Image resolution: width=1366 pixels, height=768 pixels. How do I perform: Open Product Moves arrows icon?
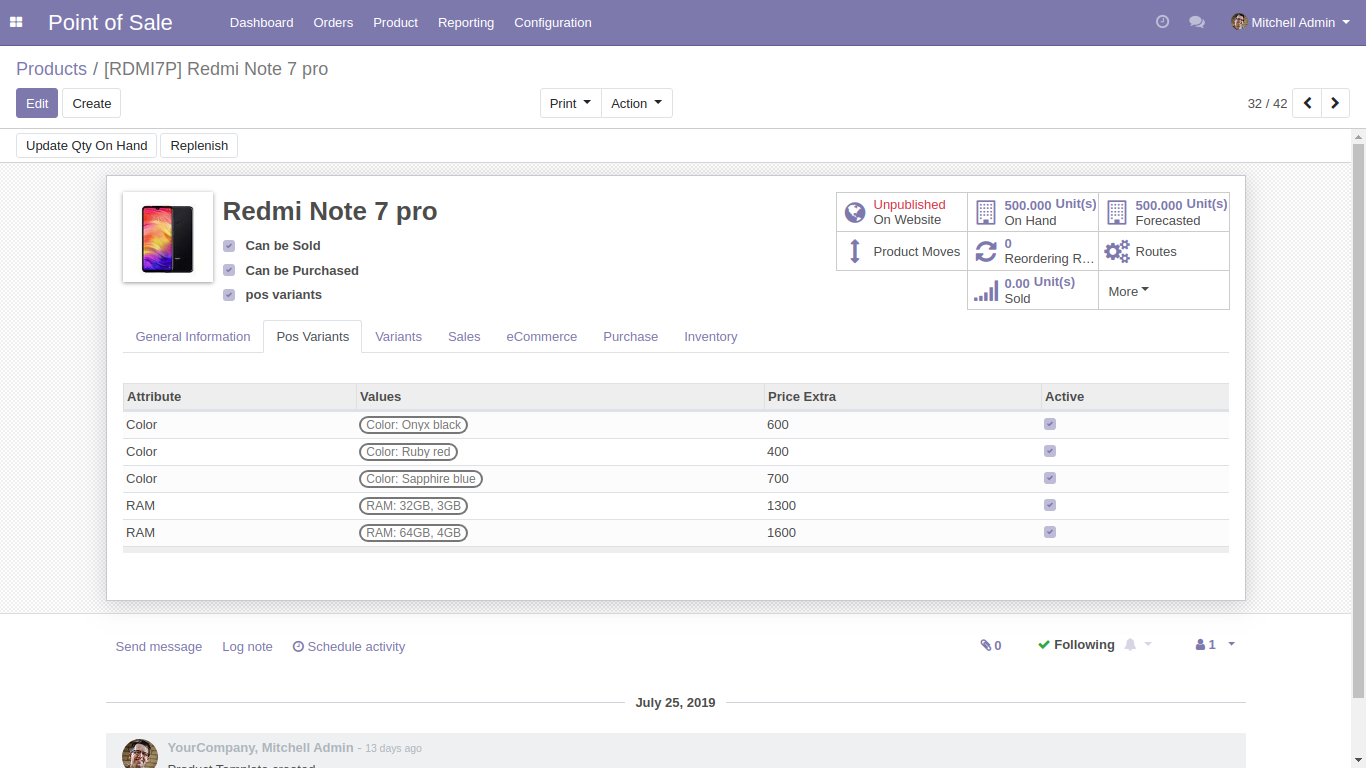[x=855, y=251]
